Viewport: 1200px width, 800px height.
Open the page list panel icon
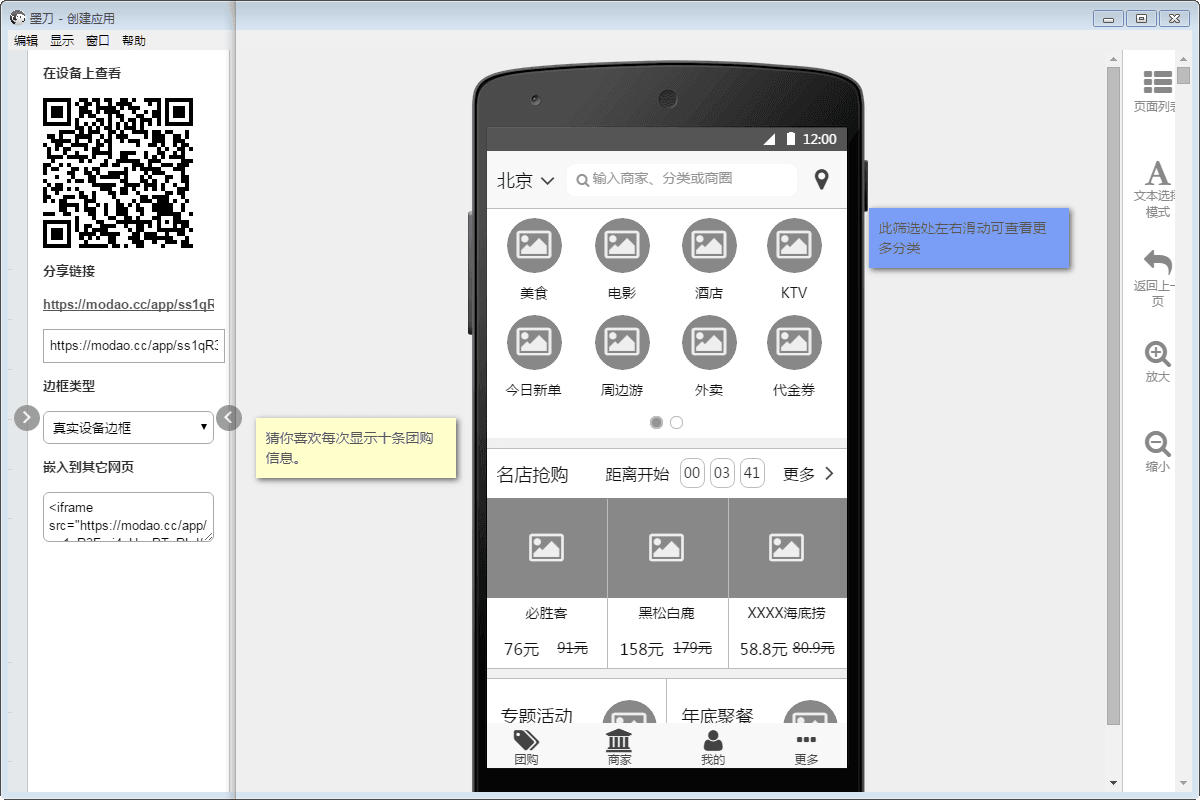tap(1157, 83)
